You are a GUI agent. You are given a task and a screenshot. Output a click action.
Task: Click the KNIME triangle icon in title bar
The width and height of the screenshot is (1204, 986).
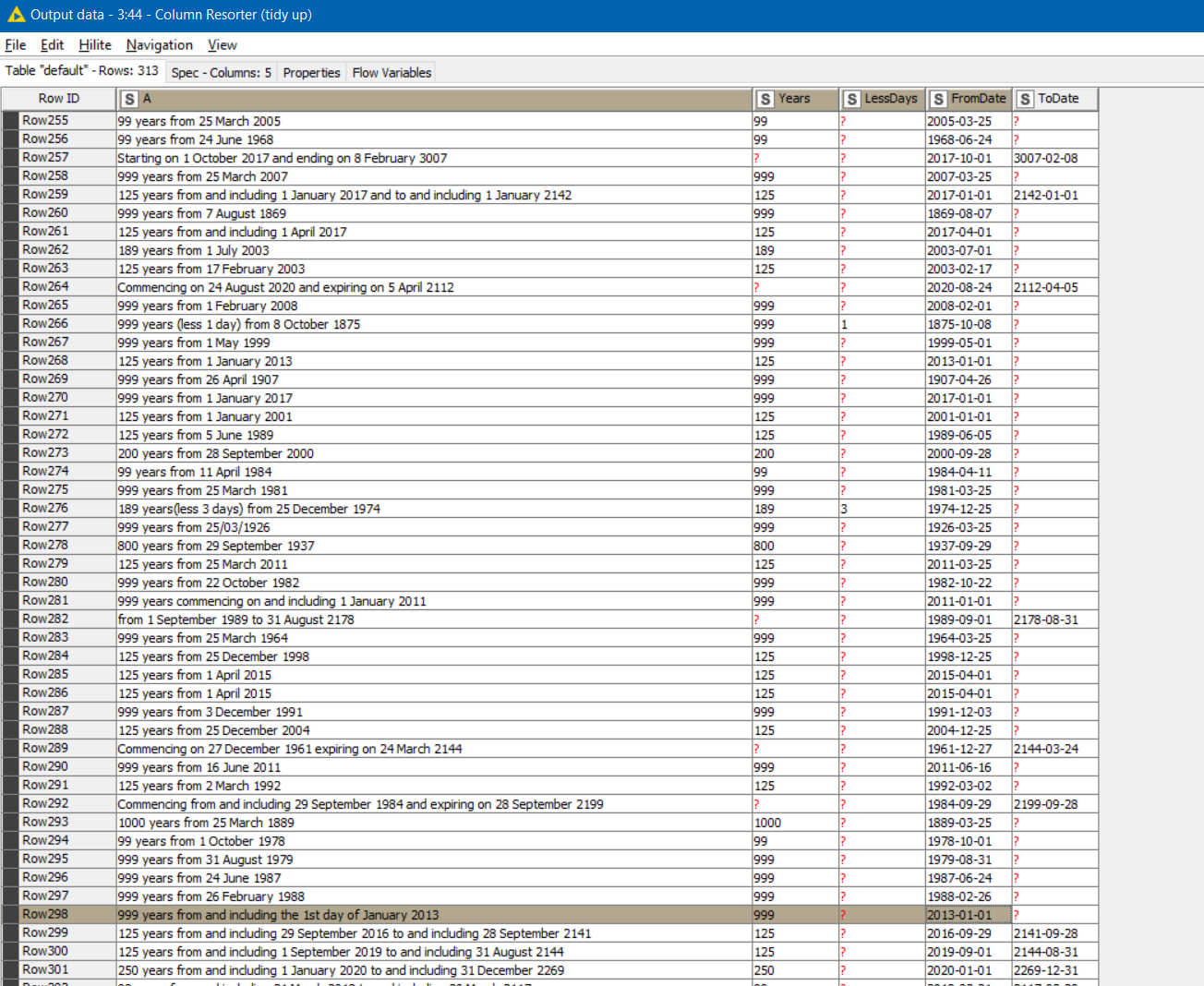point(16,15)
